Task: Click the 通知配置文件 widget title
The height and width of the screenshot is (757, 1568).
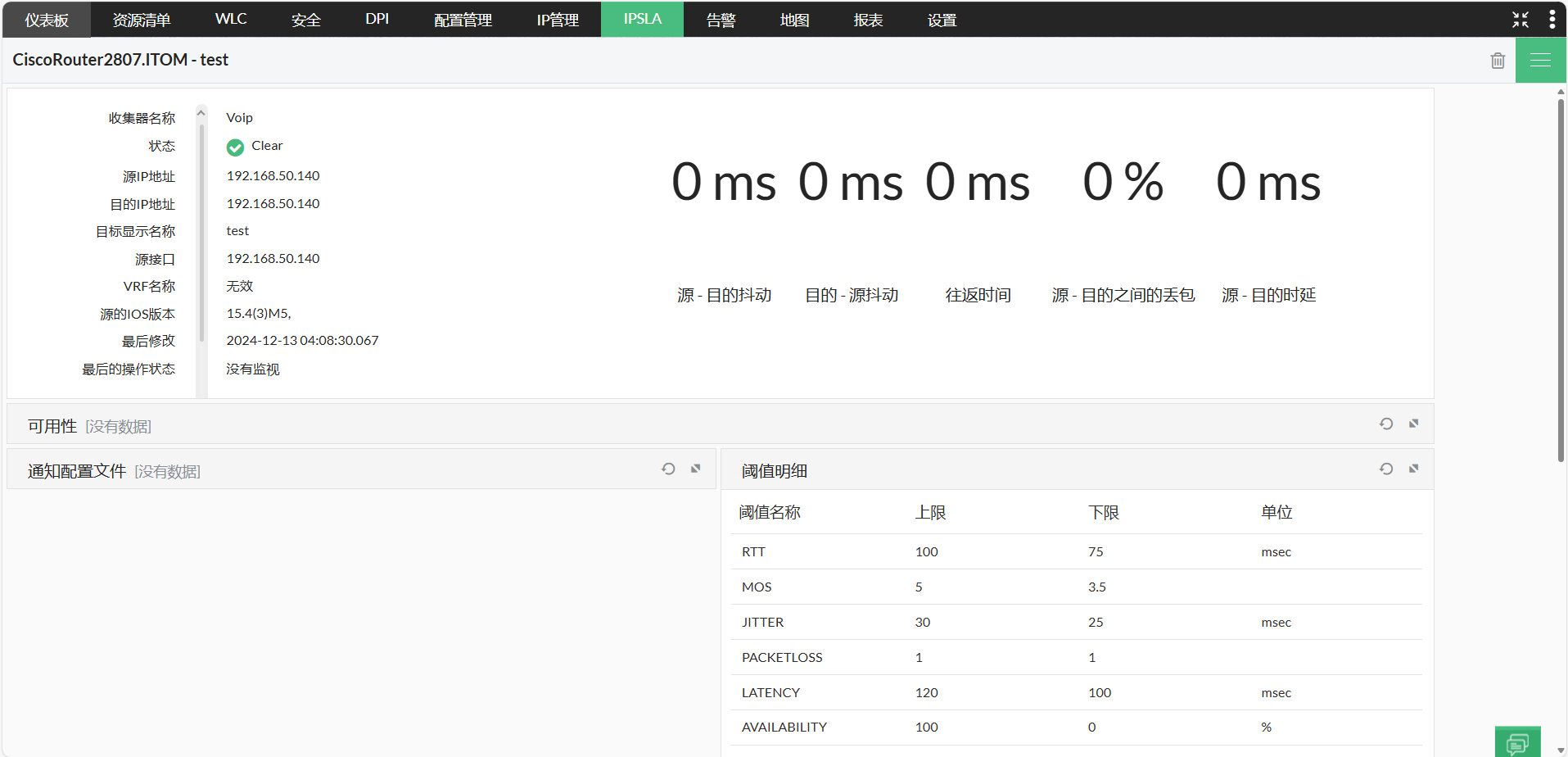Action: pos(77,471)
